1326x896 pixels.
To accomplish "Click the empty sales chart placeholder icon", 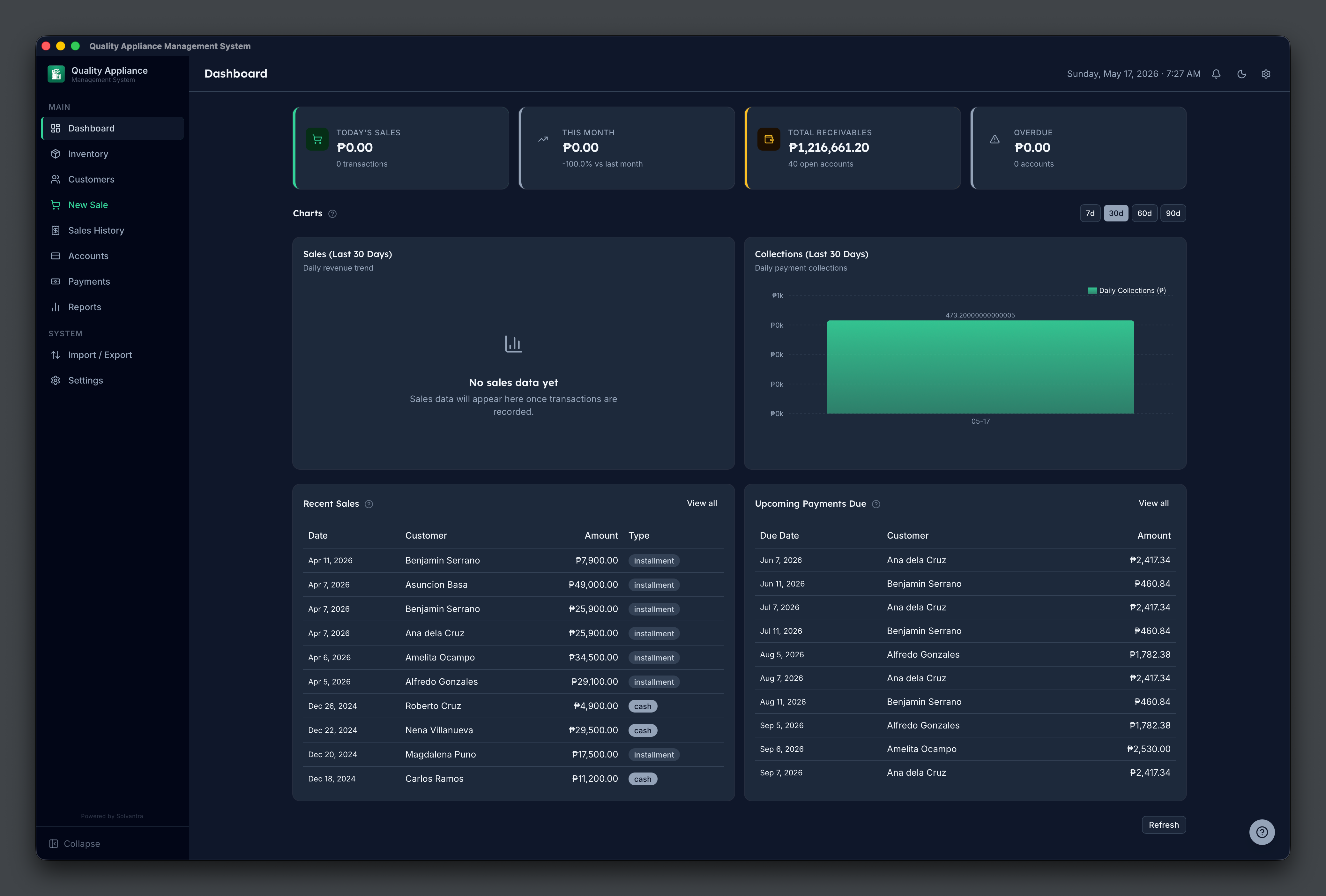I will [x=513, y=344].
